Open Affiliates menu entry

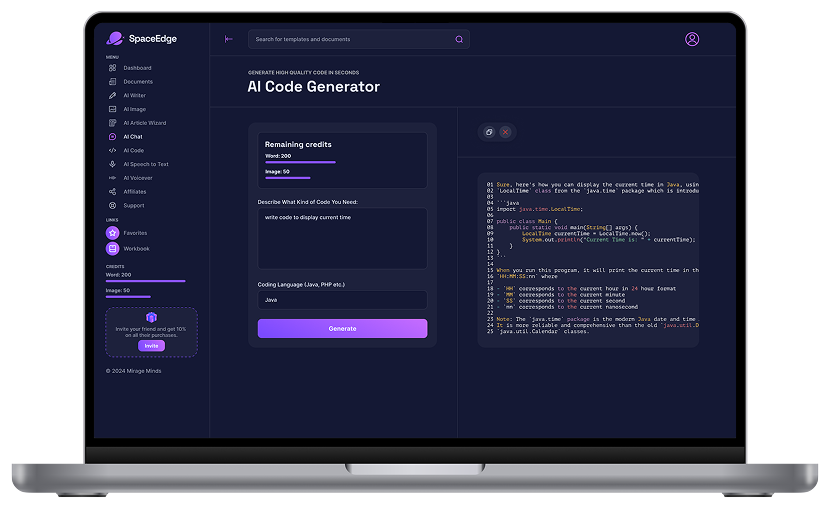pyautogui.click(x=135, y=192)
